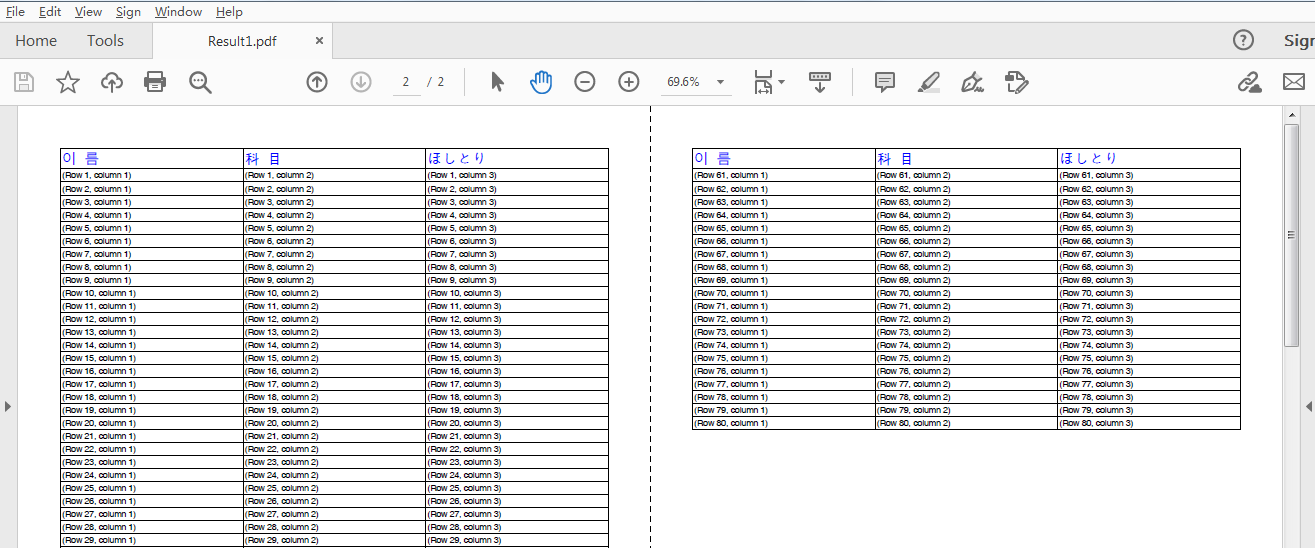Click the current page number field
The height and width of the screenshot is (548, 1315).
(406, 82)
